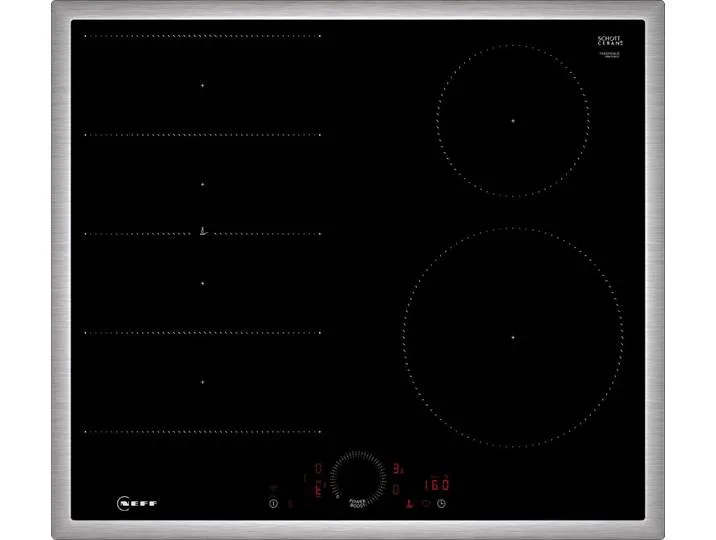
Task: Select the zone display showing E
Action: (319, 489)
